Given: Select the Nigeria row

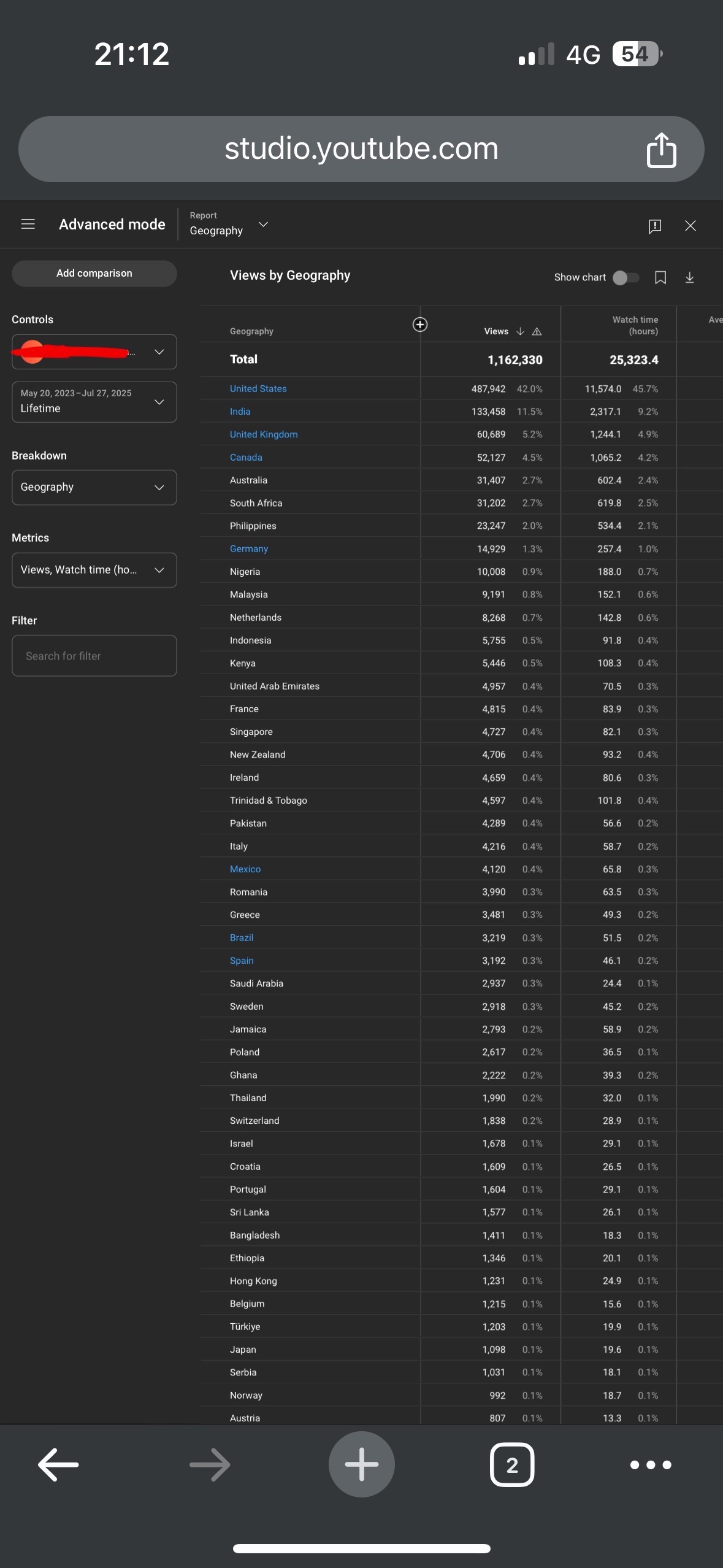Looking at the screenshot, I should (x=461, y=572).
